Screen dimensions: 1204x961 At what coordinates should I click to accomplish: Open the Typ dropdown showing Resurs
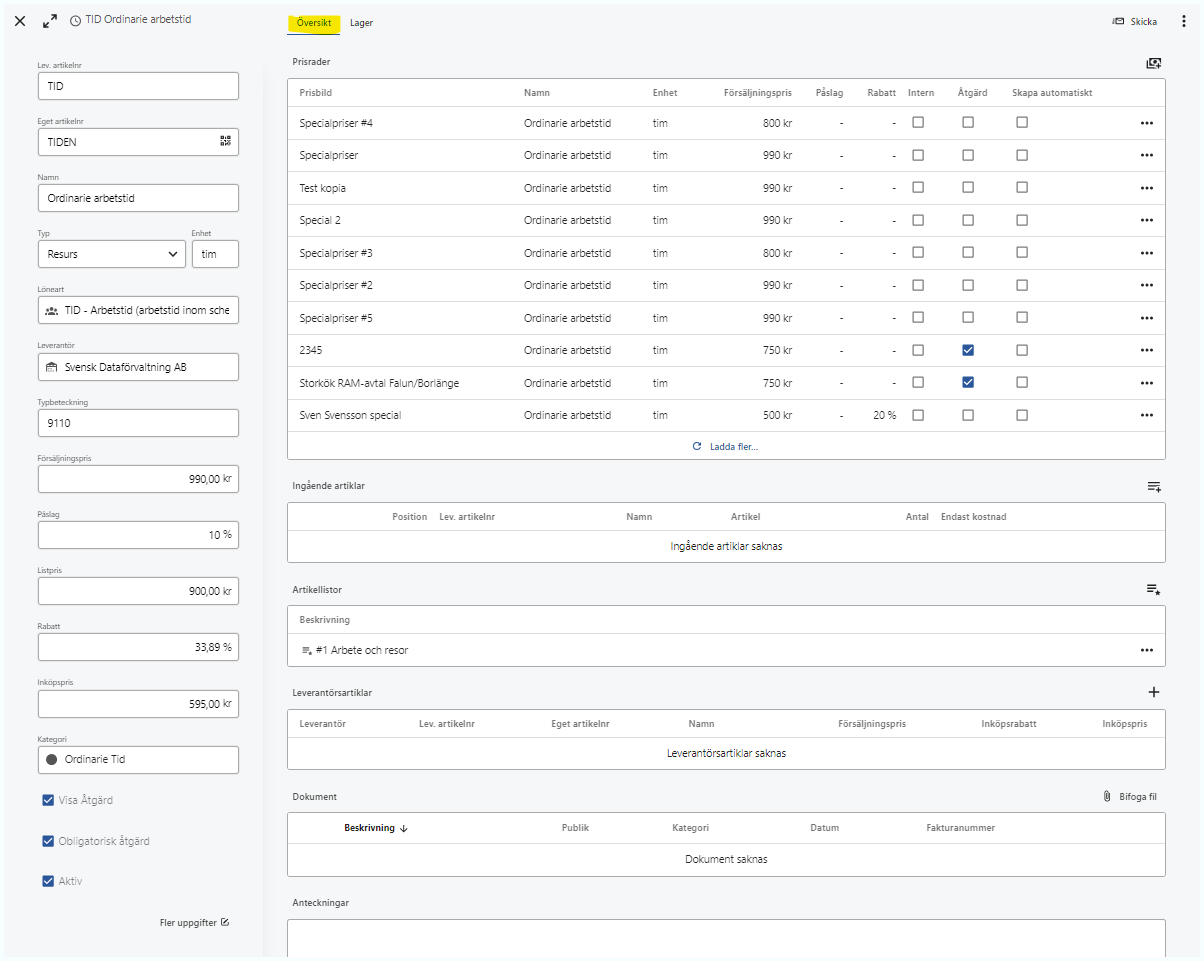point(112,254)
